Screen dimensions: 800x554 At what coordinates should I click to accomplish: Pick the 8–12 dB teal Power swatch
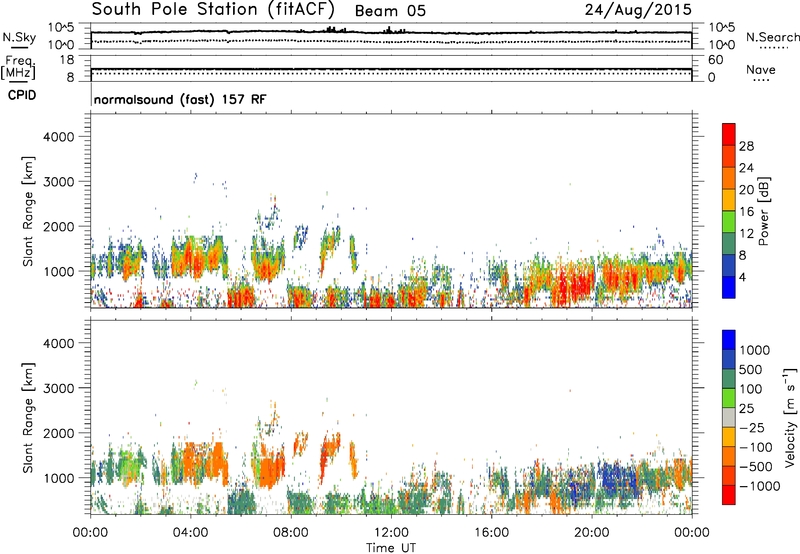729,244
